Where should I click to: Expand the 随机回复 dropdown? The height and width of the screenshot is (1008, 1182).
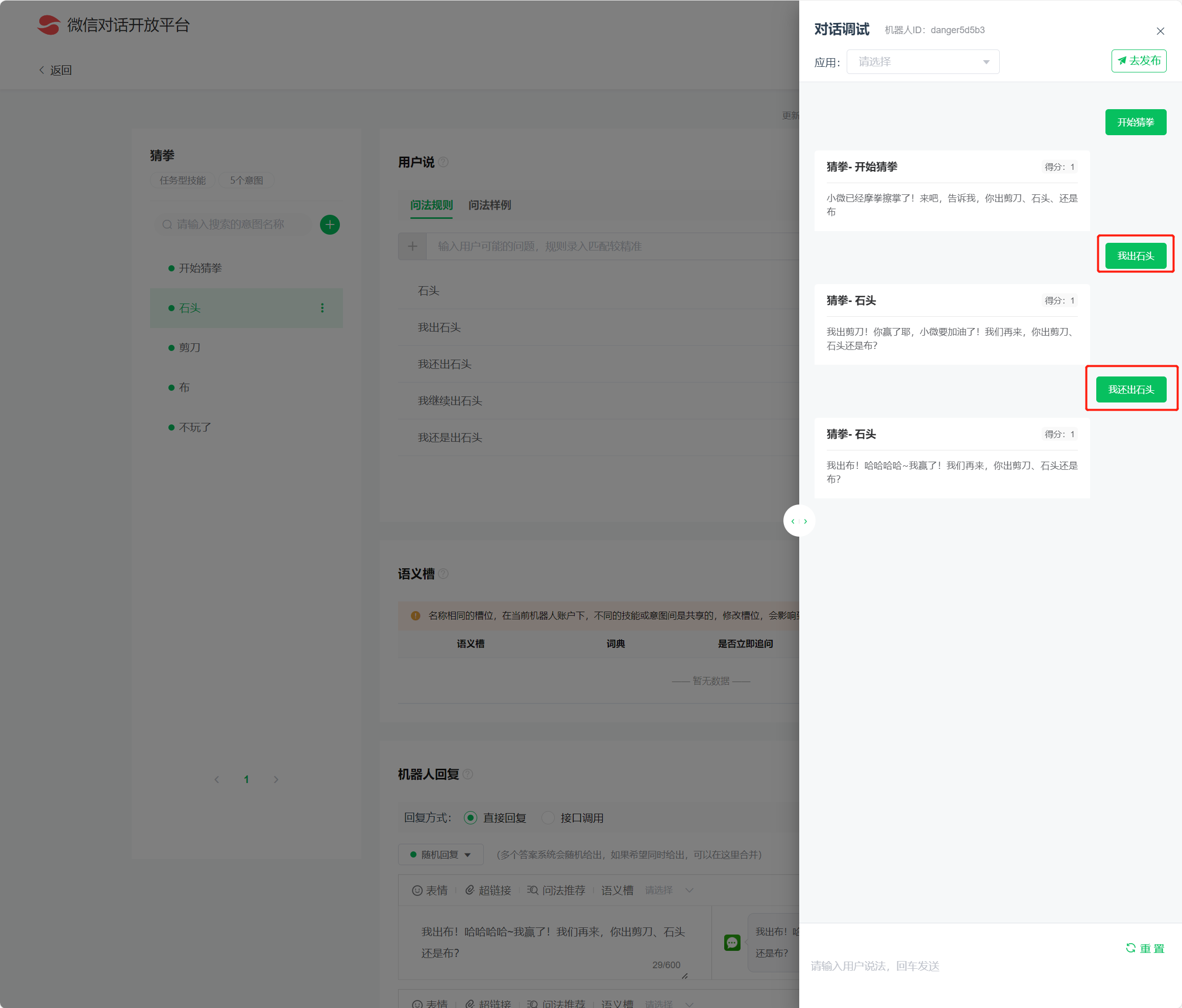pos(440,854)
